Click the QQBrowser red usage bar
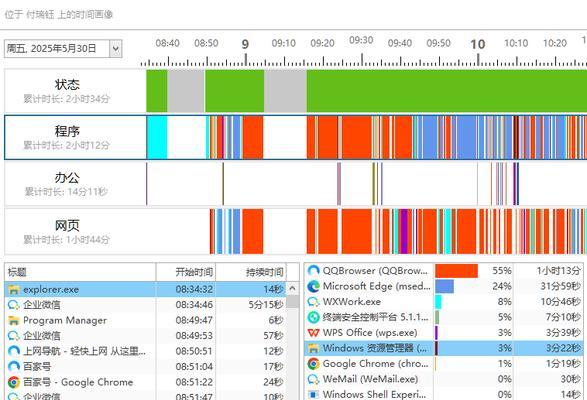 [456, 271]
